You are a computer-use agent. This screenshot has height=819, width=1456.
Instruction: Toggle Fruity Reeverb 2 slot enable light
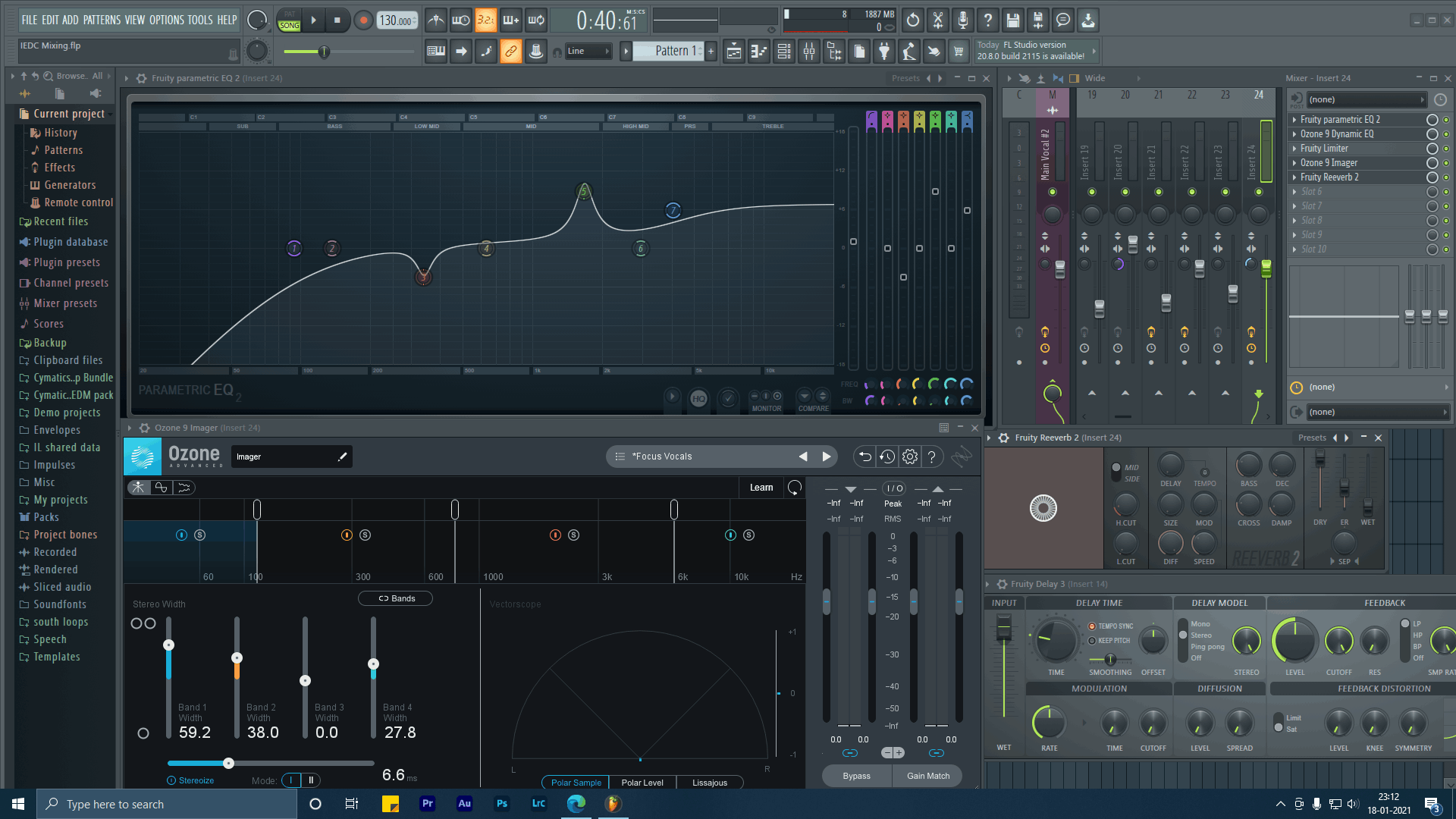click(x=1446, y=177)
